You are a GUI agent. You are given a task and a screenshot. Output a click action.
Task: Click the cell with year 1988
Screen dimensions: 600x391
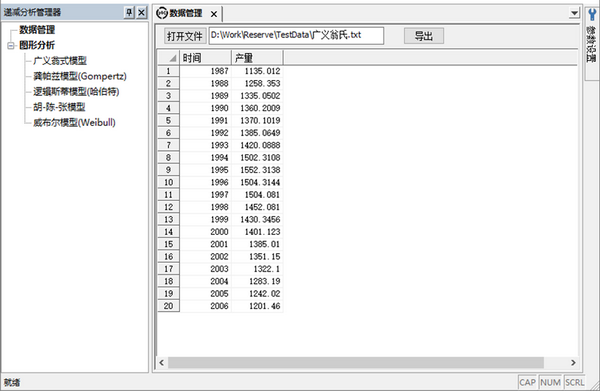tap(205, 83)
